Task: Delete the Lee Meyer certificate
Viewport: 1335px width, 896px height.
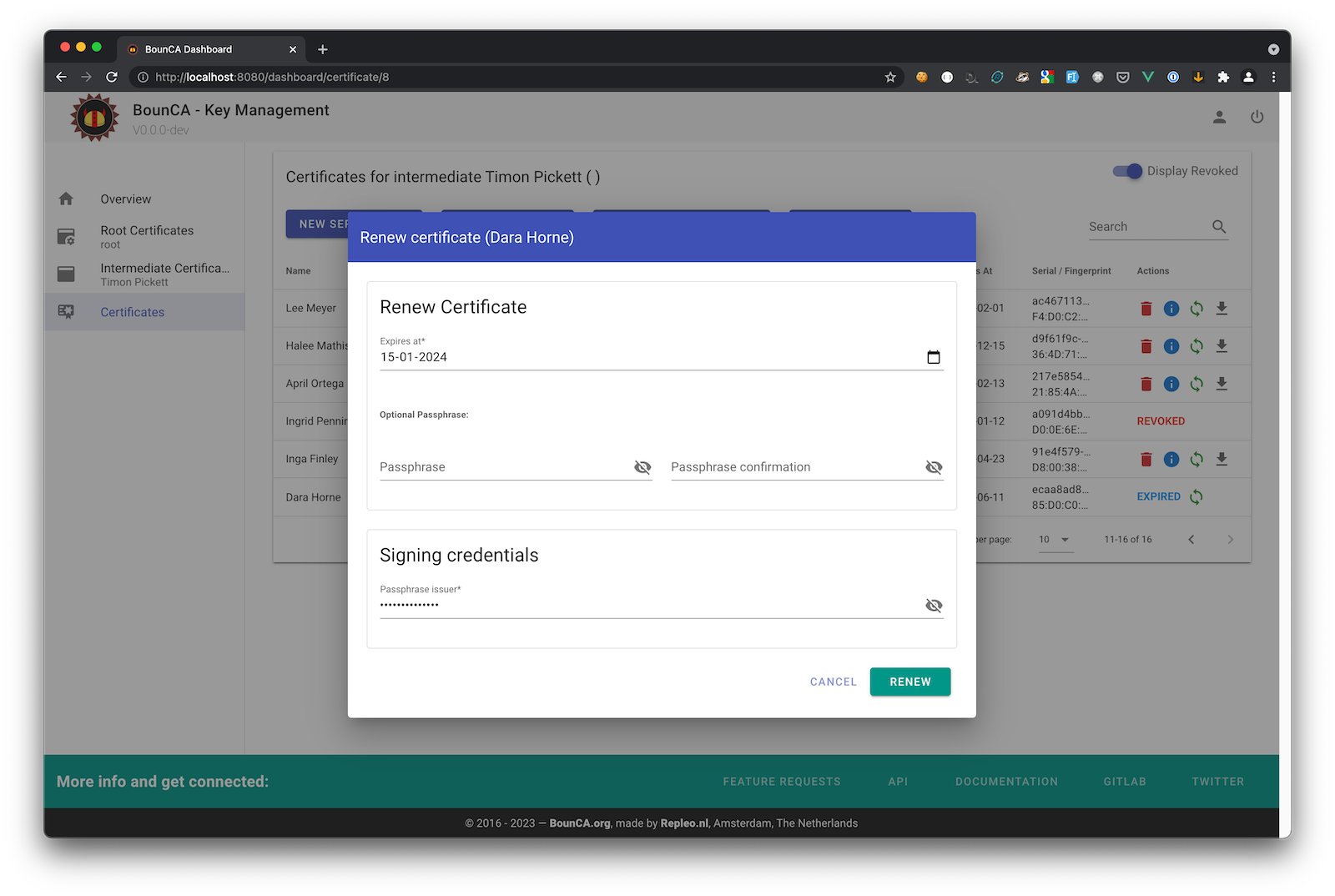Action: (x=1146, y=309)
